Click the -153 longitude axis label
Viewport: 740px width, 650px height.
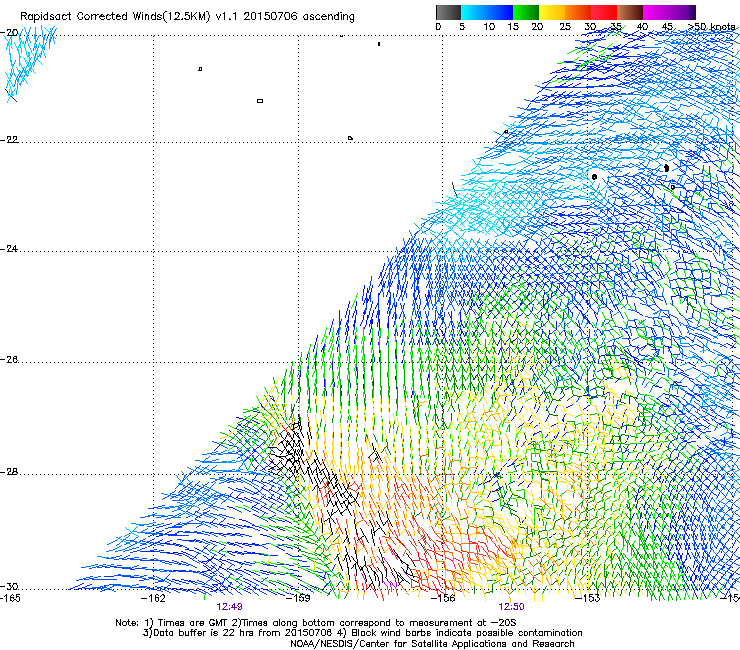587,598
